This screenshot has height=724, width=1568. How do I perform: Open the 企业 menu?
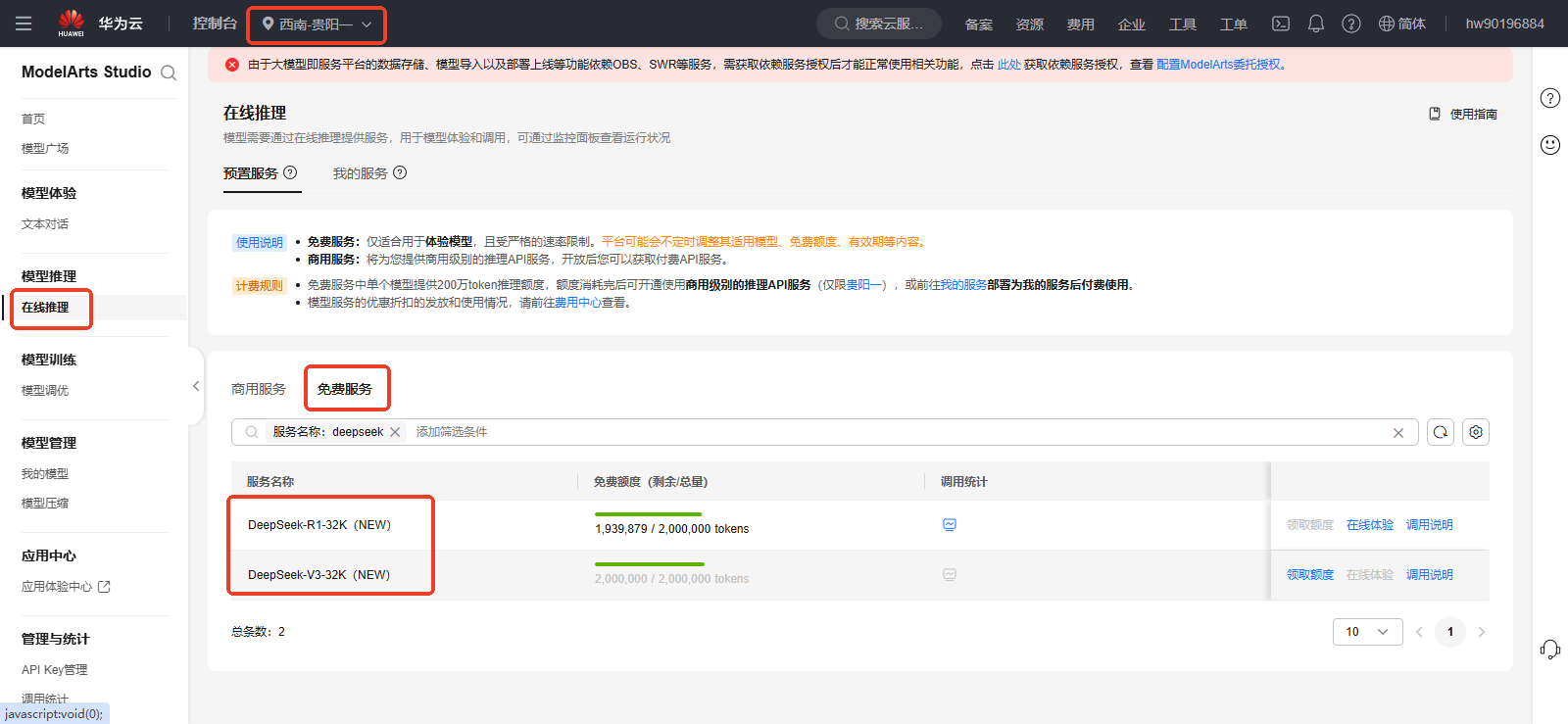[1132, 24]
